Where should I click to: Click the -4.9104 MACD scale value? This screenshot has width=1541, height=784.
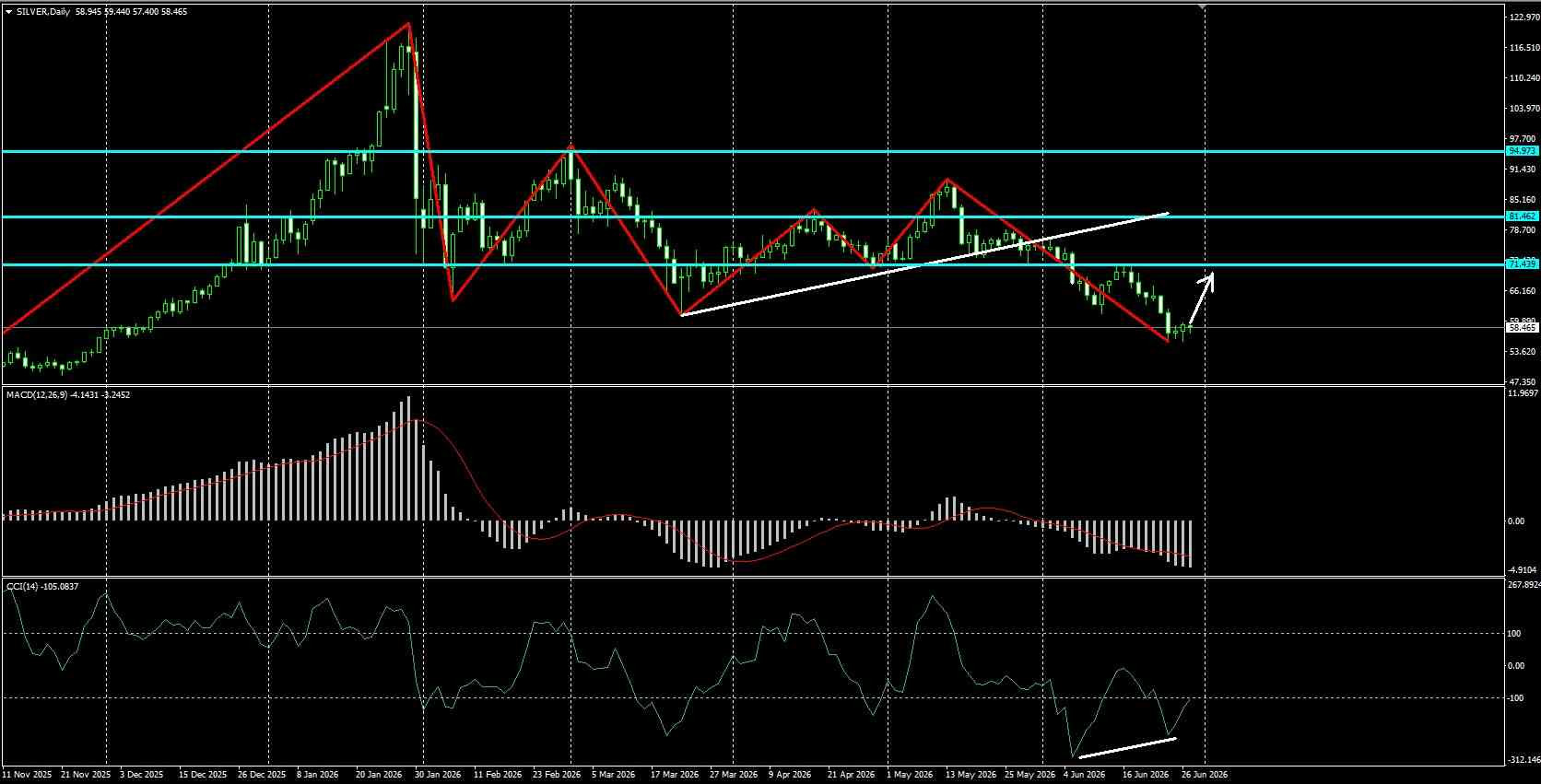click(1523, 570)
